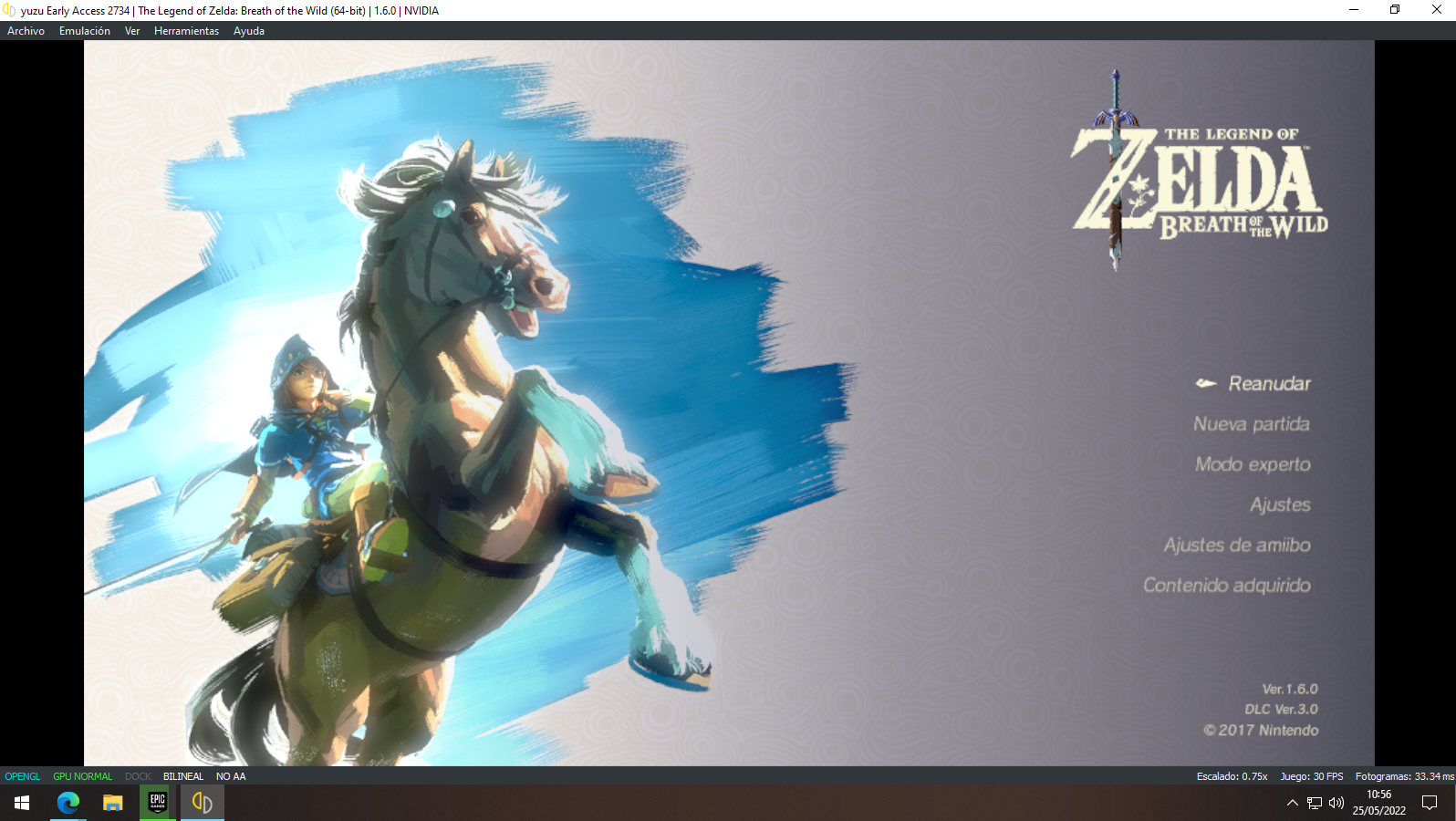Image resolution: width=1456 pixels, height=821 pixels.
Task: Open the Emulación menu
Action: coord(85,31)
